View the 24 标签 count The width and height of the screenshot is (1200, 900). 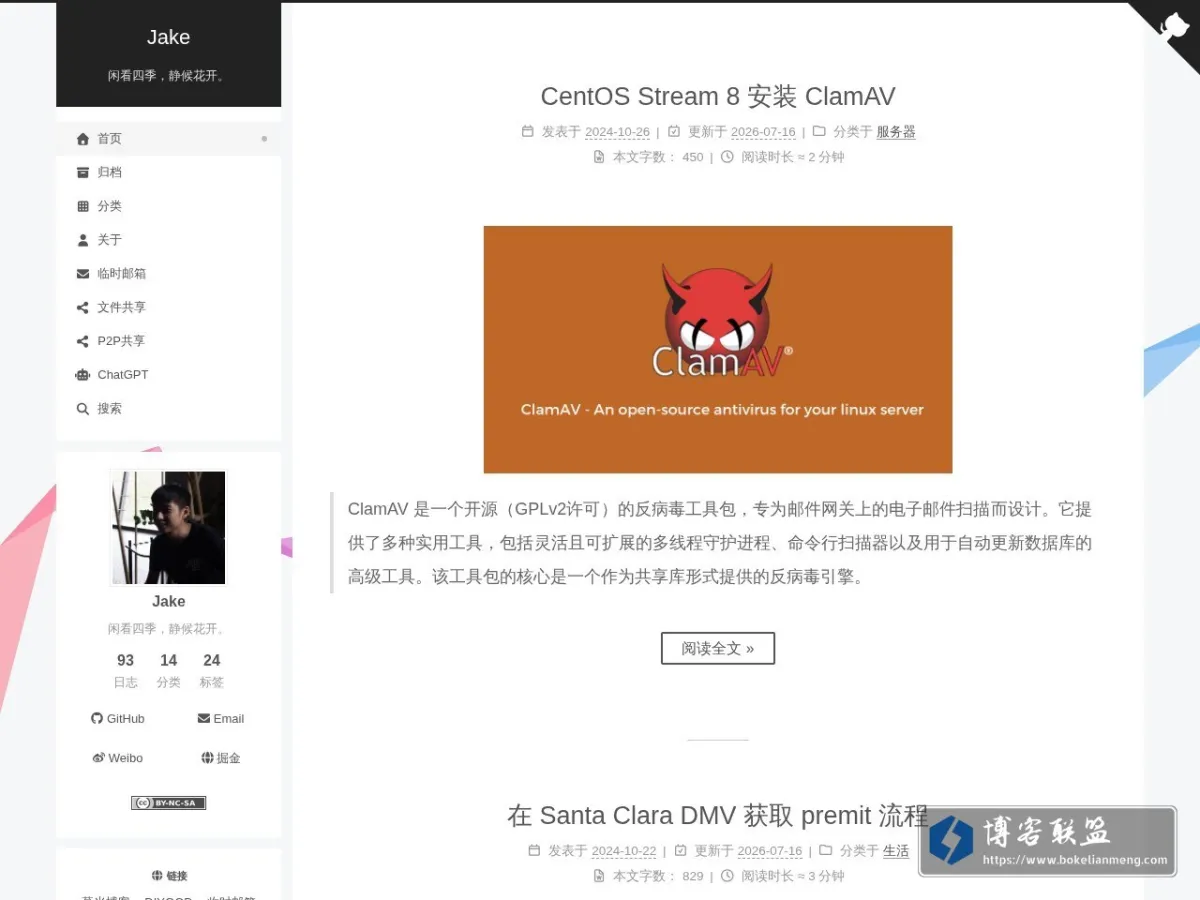(x=211, y=670)
